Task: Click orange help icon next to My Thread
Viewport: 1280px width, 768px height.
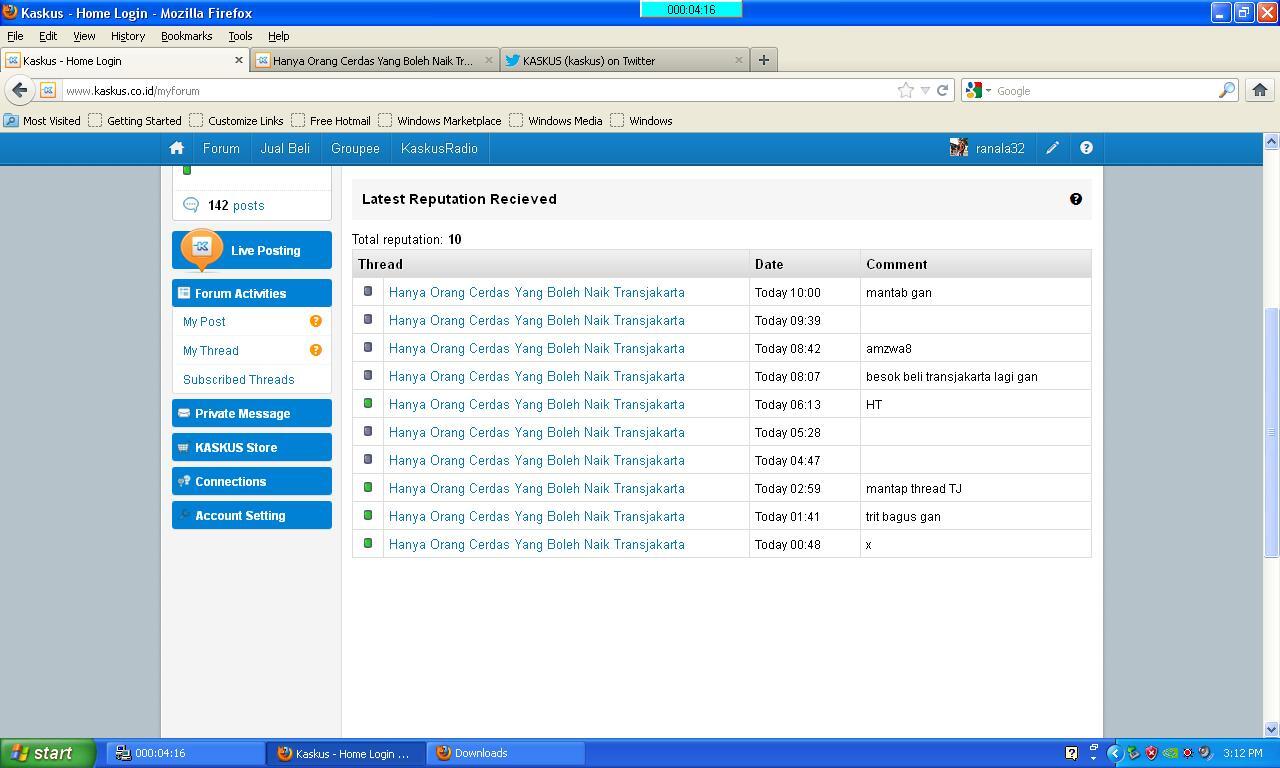Action: [x=316, y=350]
